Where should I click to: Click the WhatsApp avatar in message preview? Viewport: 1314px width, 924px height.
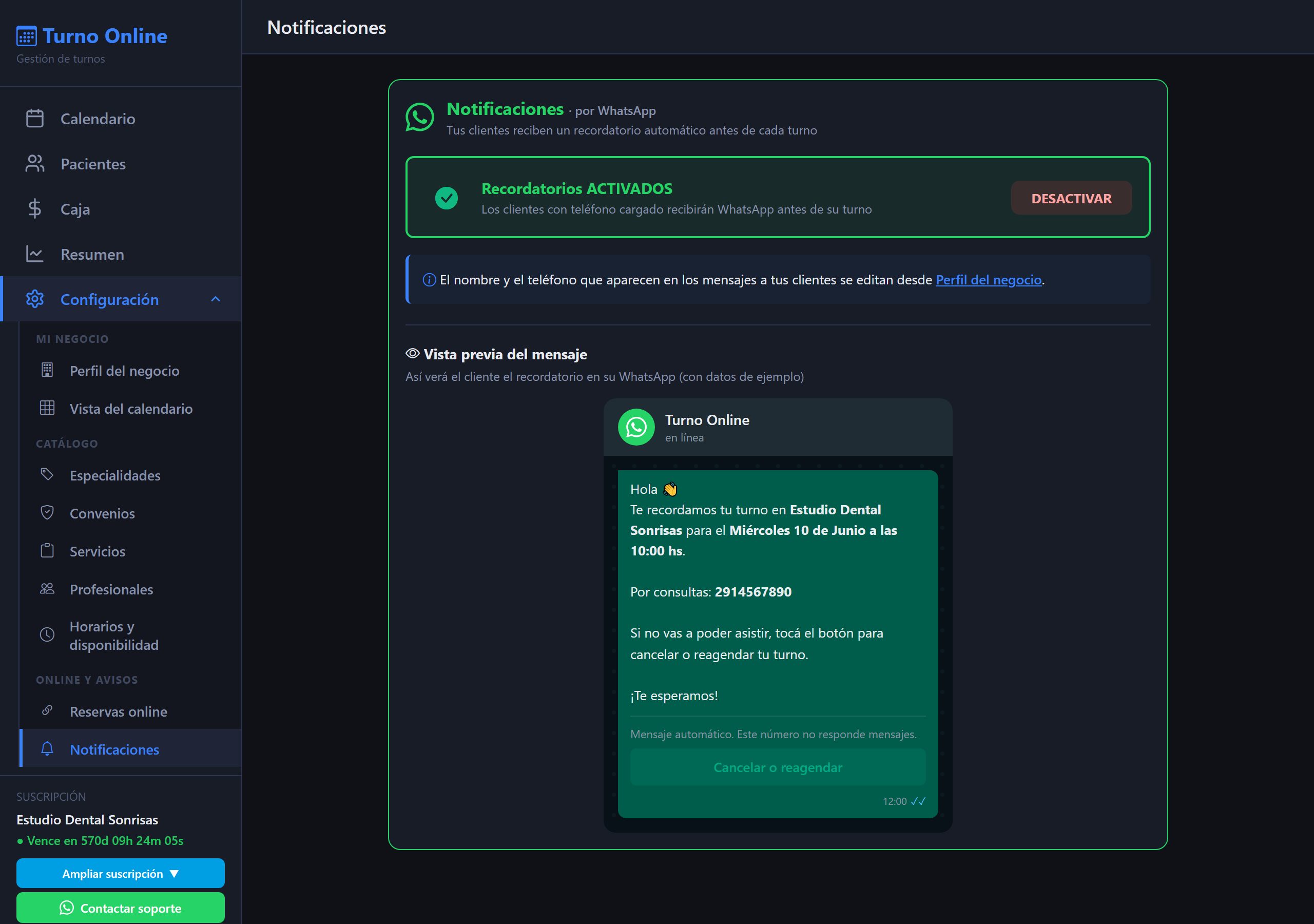click(636, 427)
